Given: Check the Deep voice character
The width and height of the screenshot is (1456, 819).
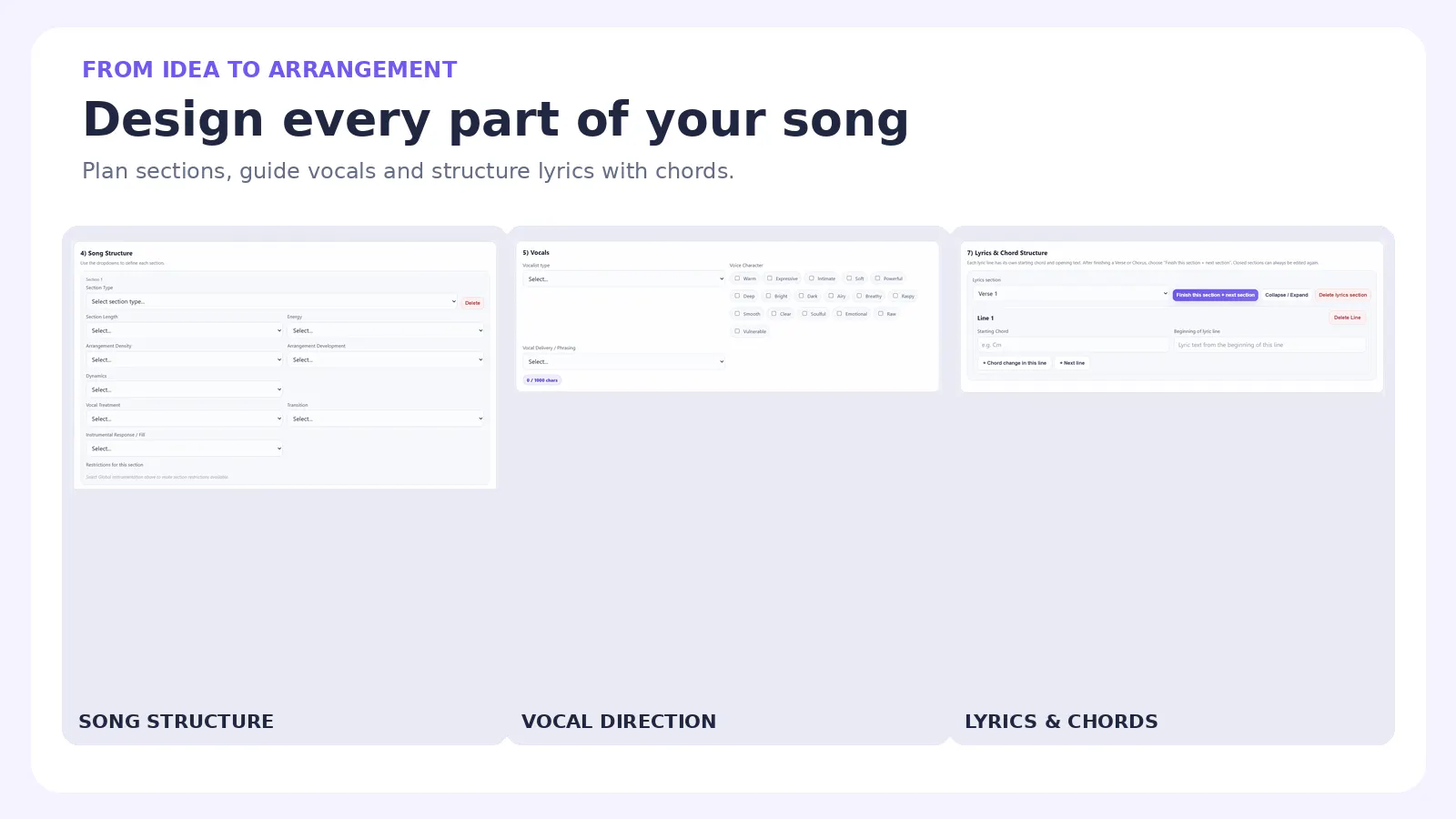Looking at the screenshot, I should click(737, 296).
